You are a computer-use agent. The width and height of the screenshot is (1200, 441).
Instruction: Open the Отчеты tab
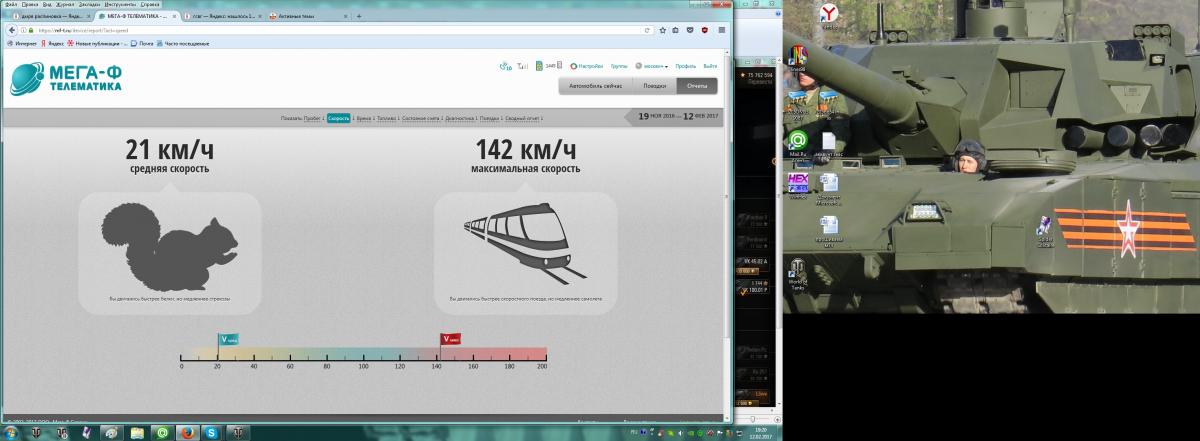697,86
